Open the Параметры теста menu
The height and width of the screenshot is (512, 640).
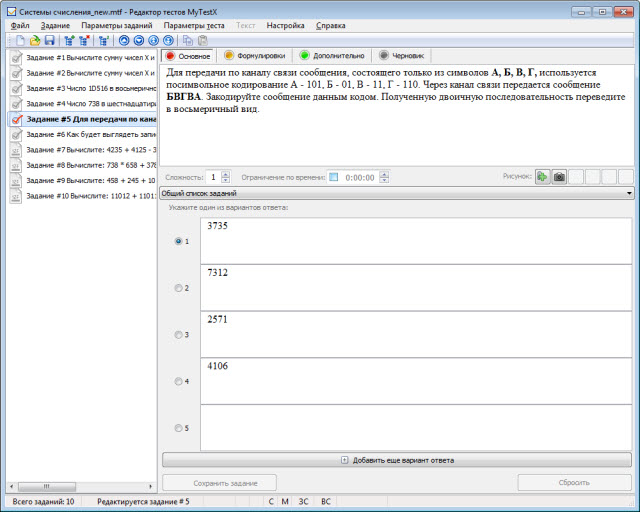click(x=194, y=25)
